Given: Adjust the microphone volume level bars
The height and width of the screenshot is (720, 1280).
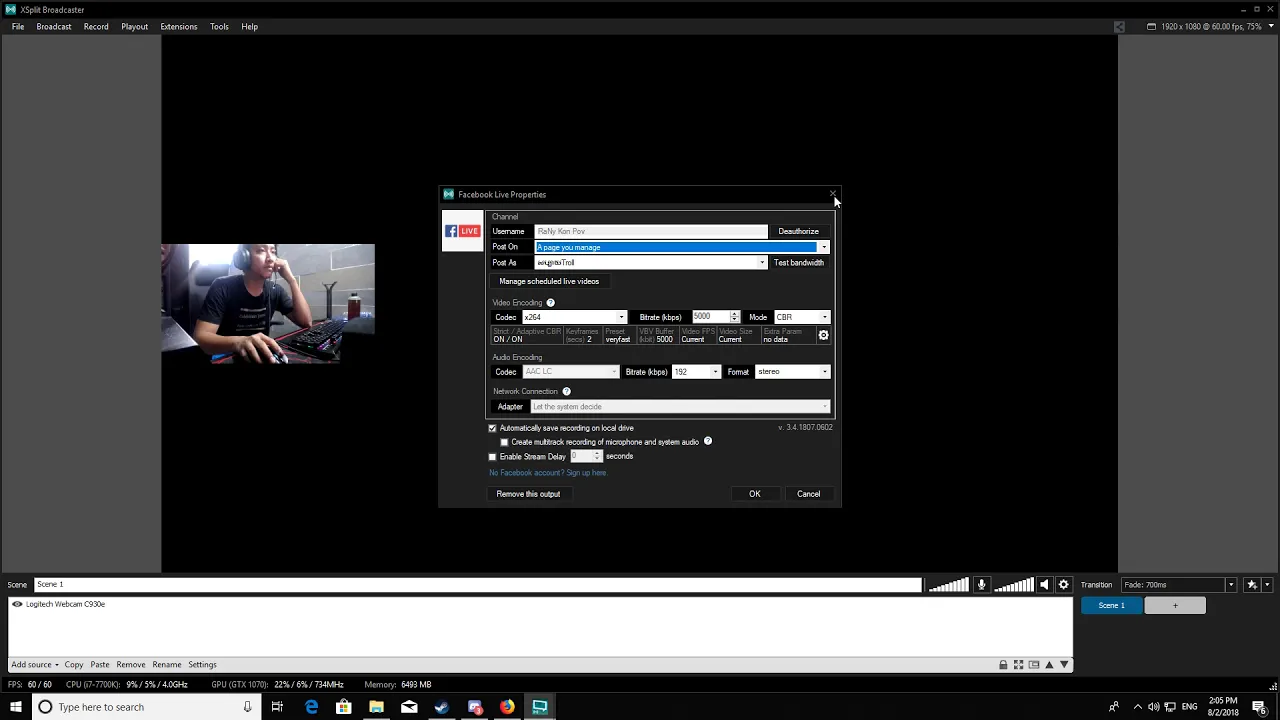Looking at the screenshot, I should click(x=949, y=585).
